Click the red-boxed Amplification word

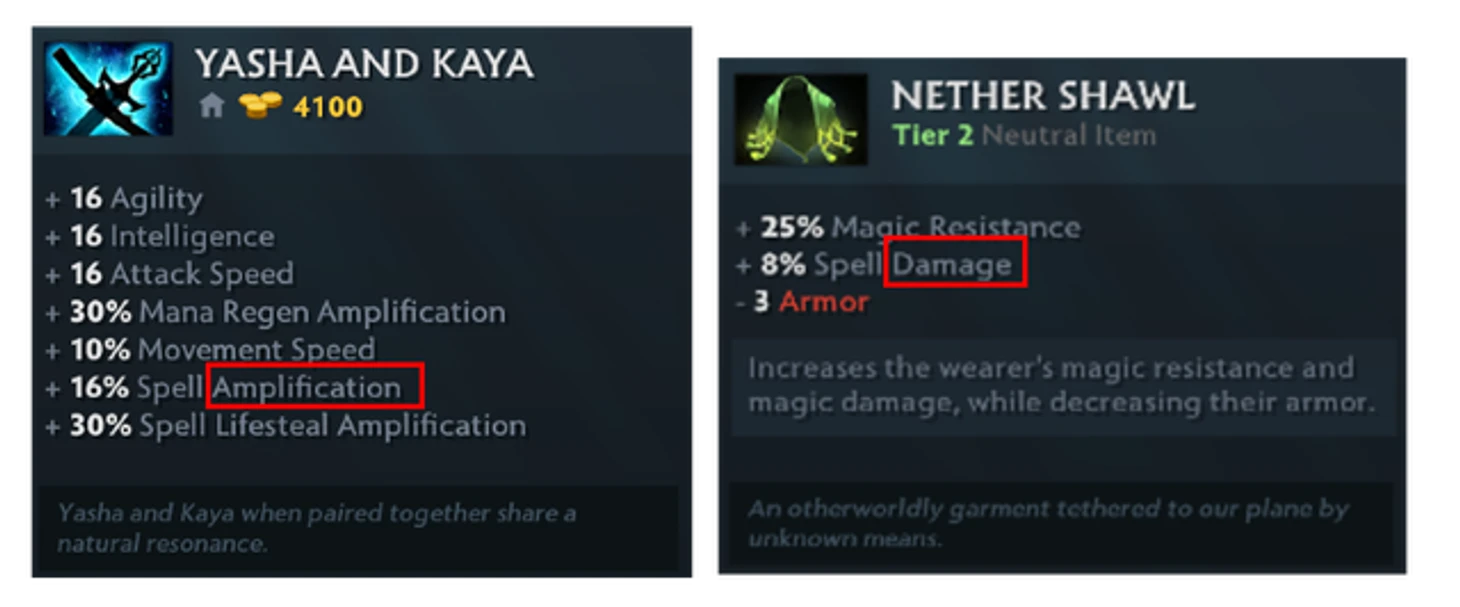315,387
